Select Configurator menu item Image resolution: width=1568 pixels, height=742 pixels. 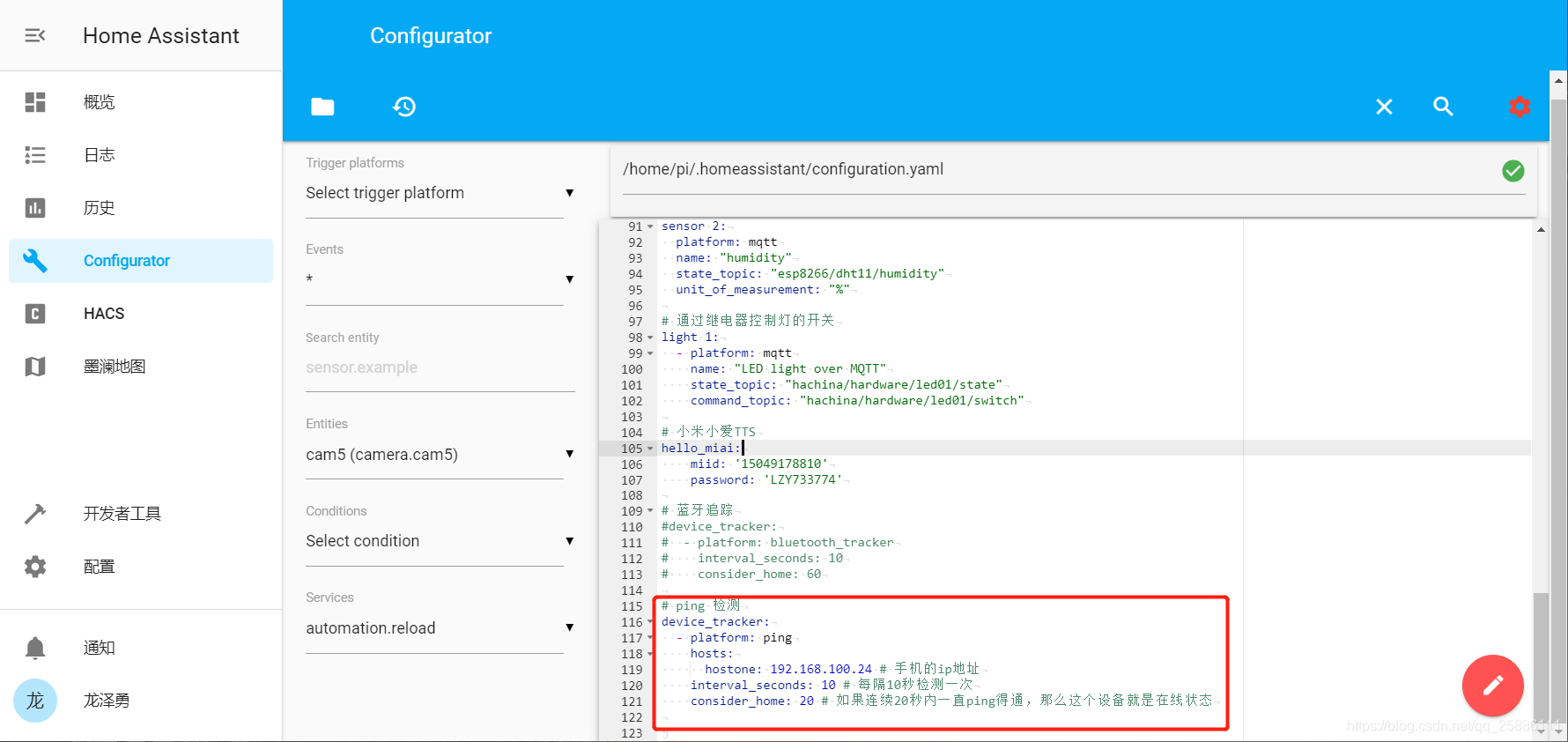tap(141, 261)
